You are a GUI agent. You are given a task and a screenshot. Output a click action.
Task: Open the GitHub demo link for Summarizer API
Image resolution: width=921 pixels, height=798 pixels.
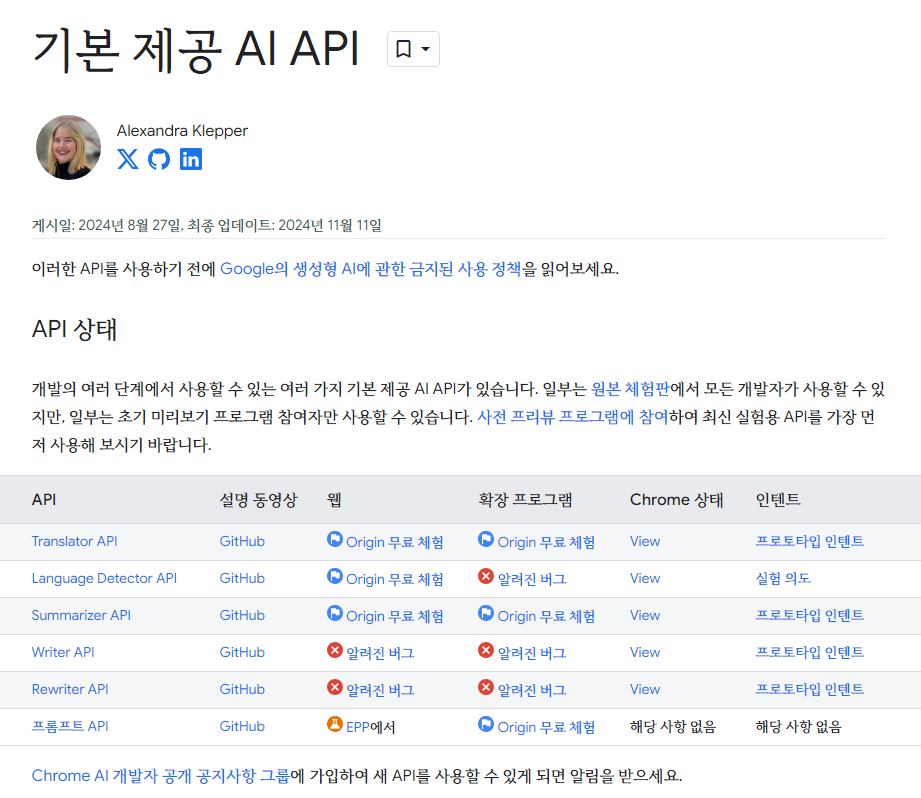242,615
